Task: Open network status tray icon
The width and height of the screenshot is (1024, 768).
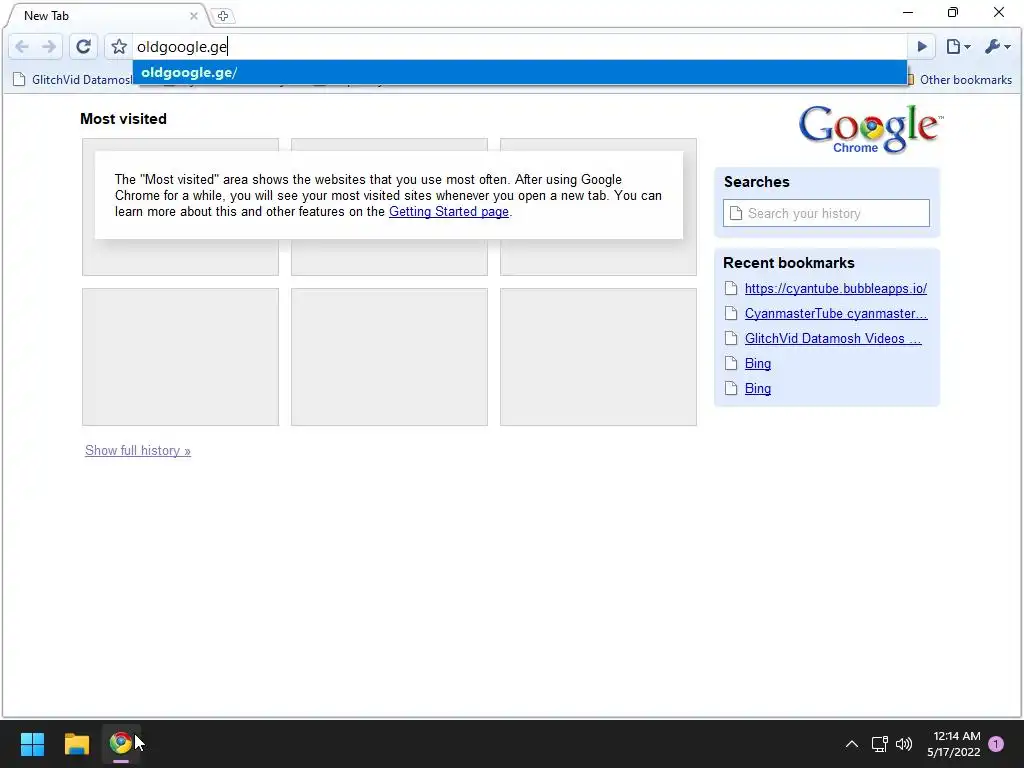Action: pyautogui.click(x=879, y=744)
